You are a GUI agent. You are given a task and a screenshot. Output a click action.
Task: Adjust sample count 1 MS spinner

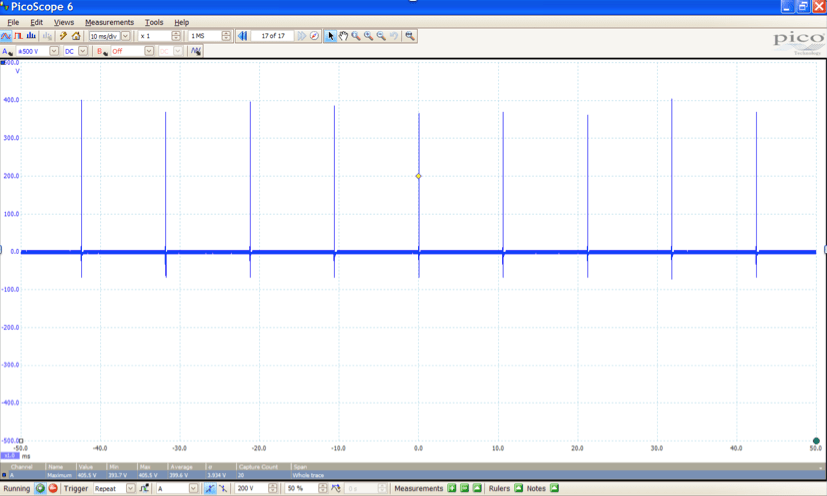click(226, 36)
